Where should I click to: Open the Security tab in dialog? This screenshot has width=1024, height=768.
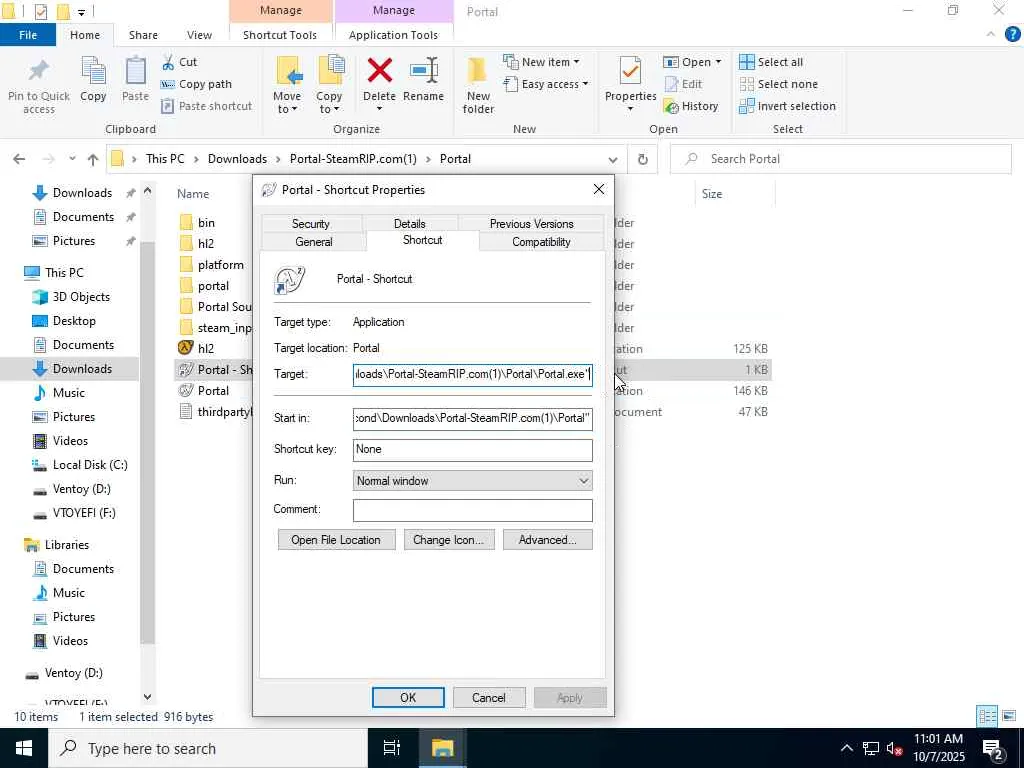point(311,223)
